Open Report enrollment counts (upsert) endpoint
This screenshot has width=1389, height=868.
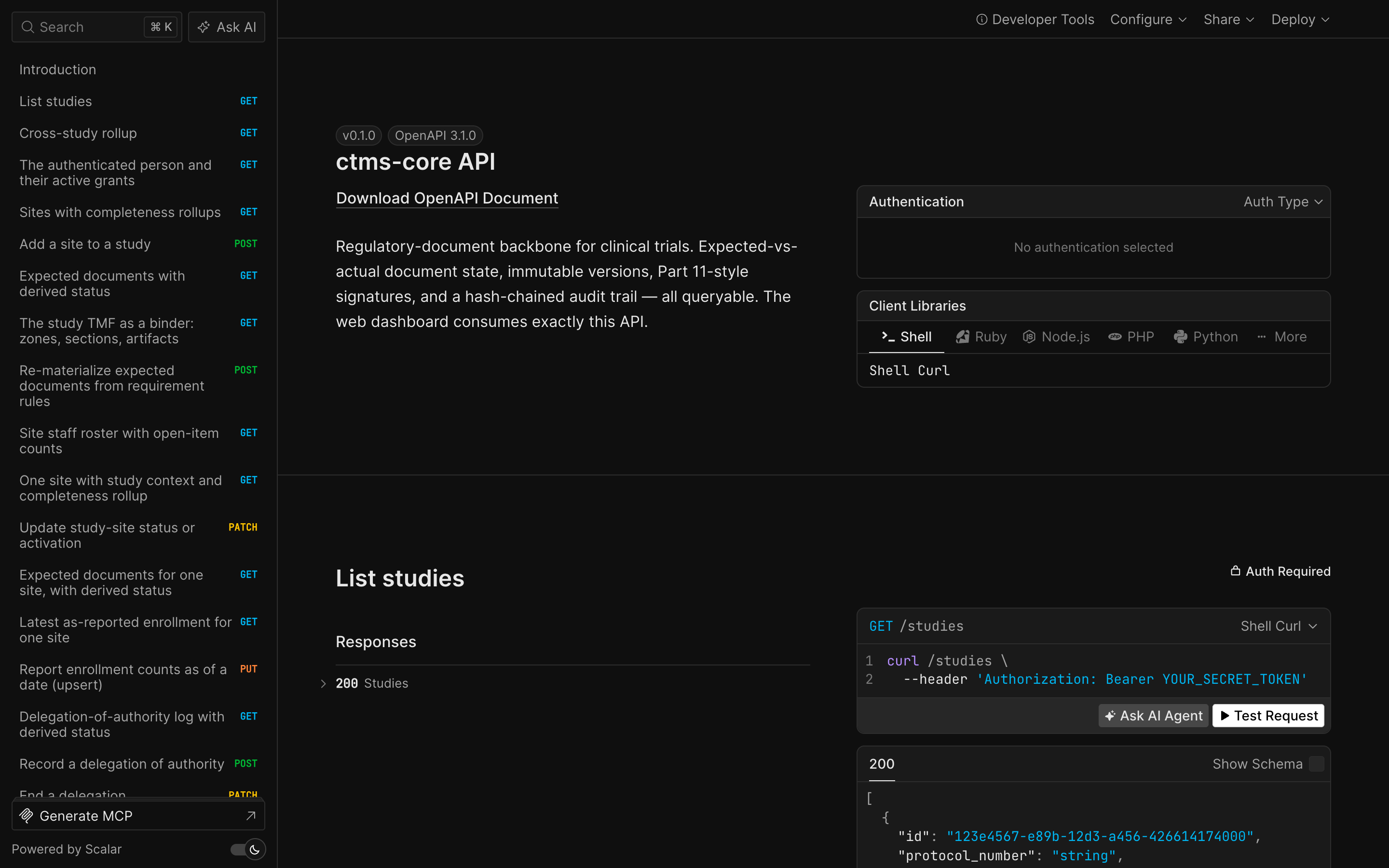coord(138,677)
